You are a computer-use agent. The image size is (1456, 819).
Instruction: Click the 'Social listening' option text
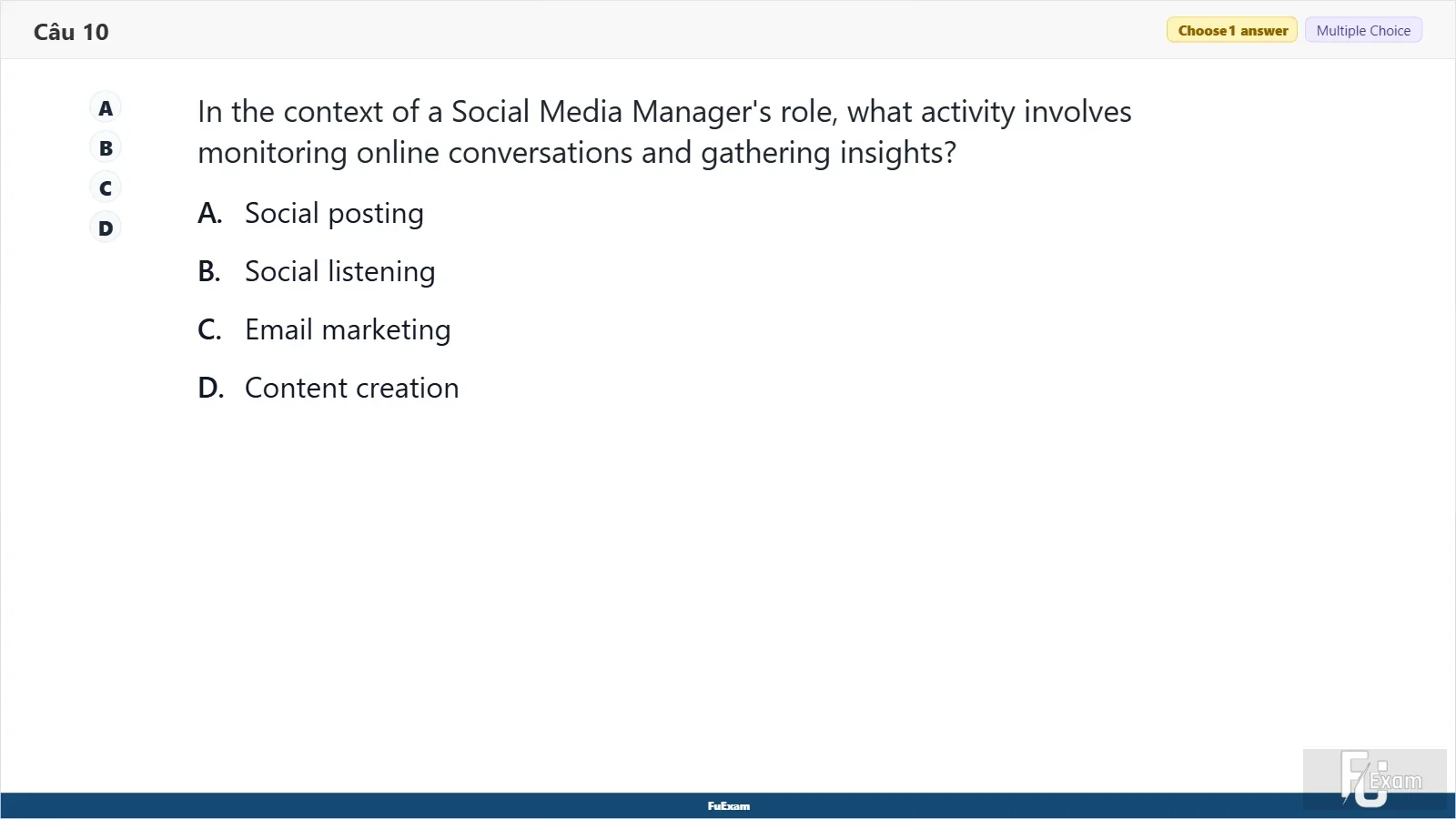coord(339,272)
